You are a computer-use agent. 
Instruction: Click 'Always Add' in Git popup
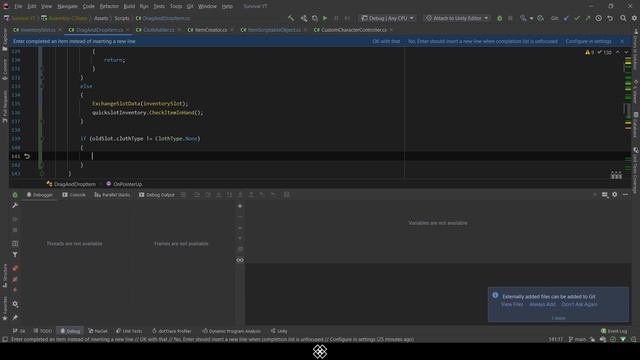(x=542, y=304)
